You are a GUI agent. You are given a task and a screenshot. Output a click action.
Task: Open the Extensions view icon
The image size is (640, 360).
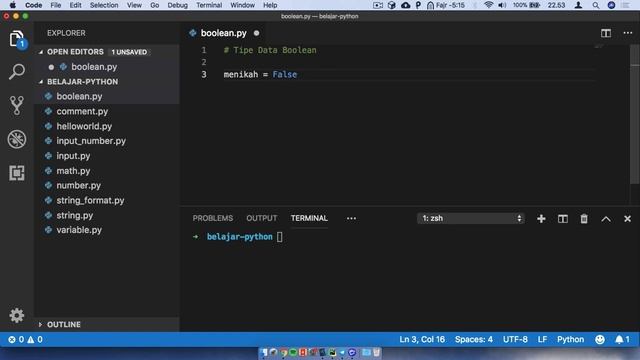[17, 173]
